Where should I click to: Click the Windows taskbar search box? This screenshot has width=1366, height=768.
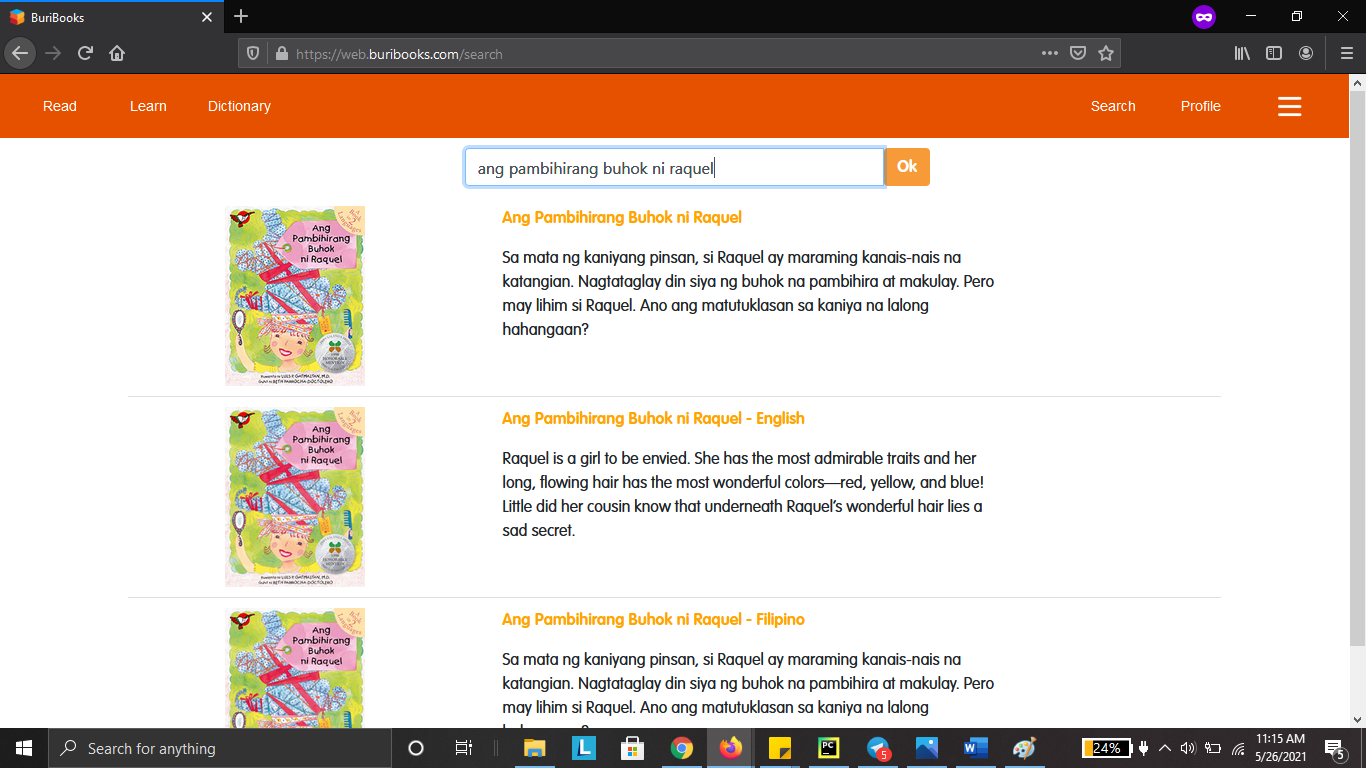(220, 748)
